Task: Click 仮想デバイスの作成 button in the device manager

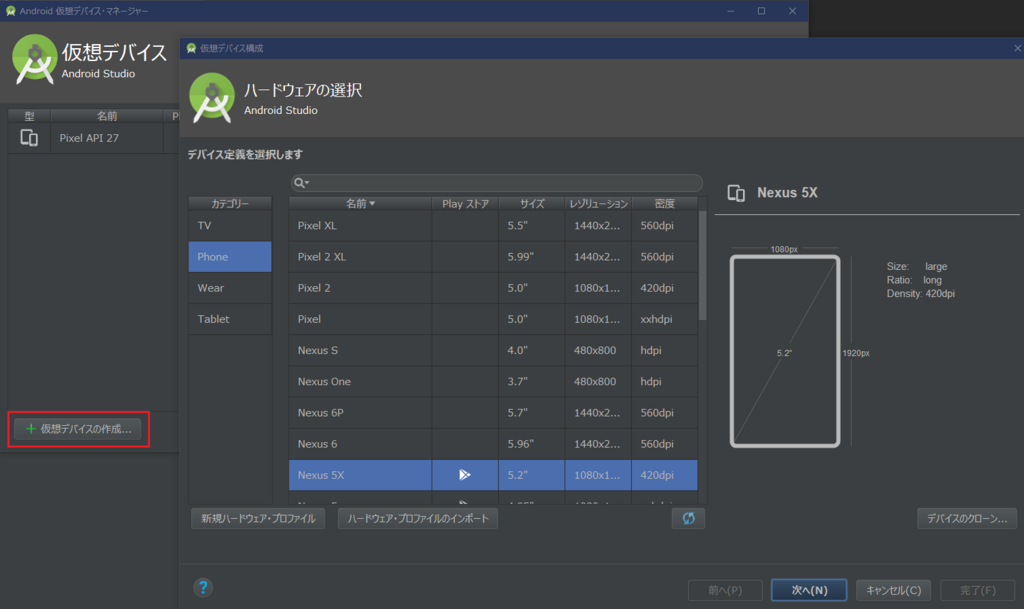Action: (x=78, y=429)
